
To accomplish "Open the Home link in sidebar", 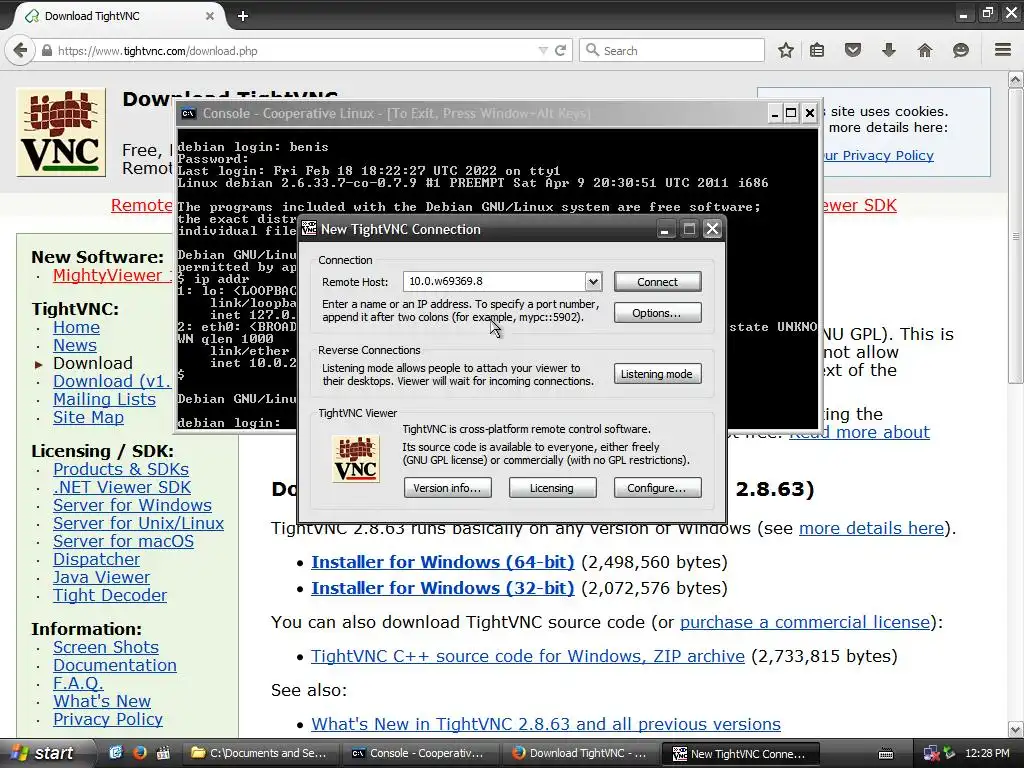I will (x=76, y=327).
